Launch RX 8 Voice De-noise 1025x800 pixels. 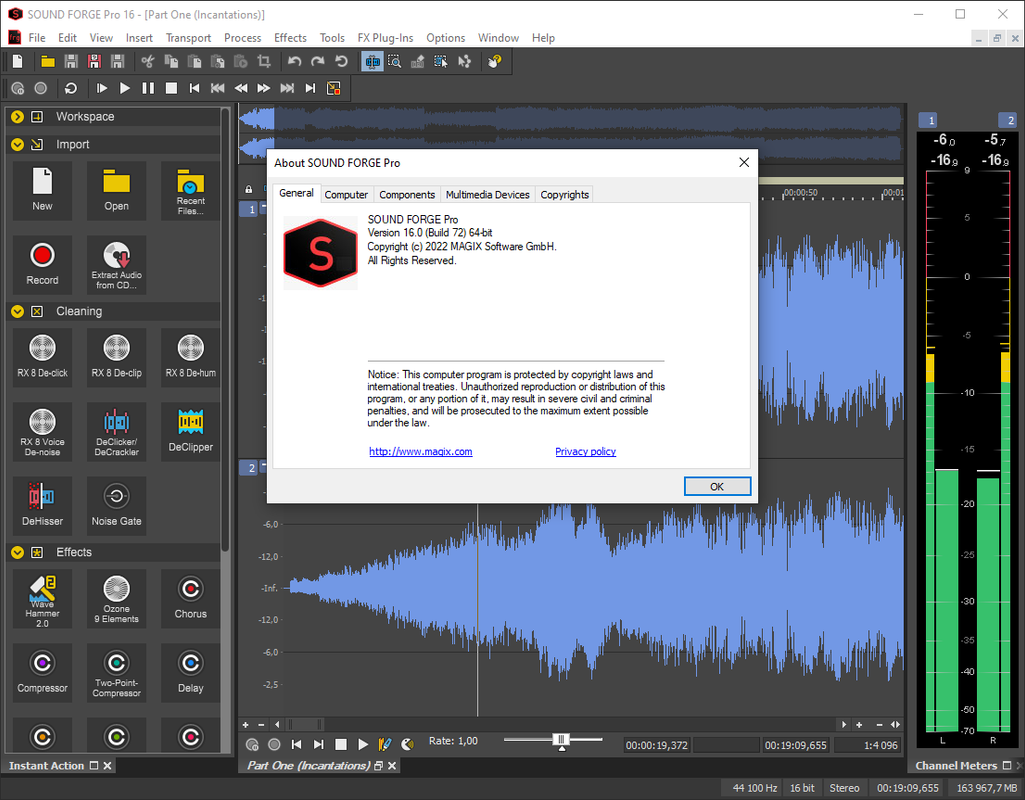tap(42, 431)
